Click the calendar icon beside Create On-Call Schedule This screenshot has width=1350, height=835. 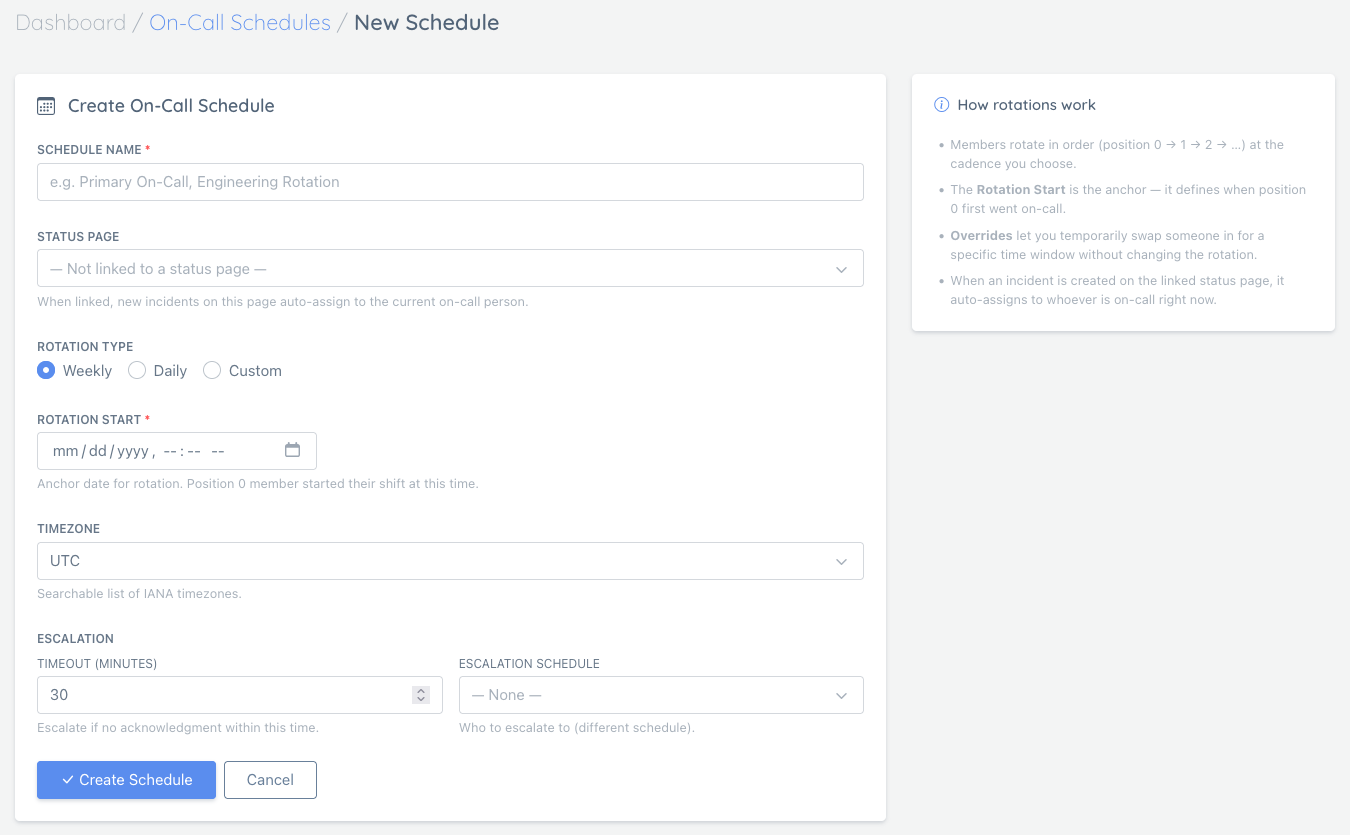point(45,105)
